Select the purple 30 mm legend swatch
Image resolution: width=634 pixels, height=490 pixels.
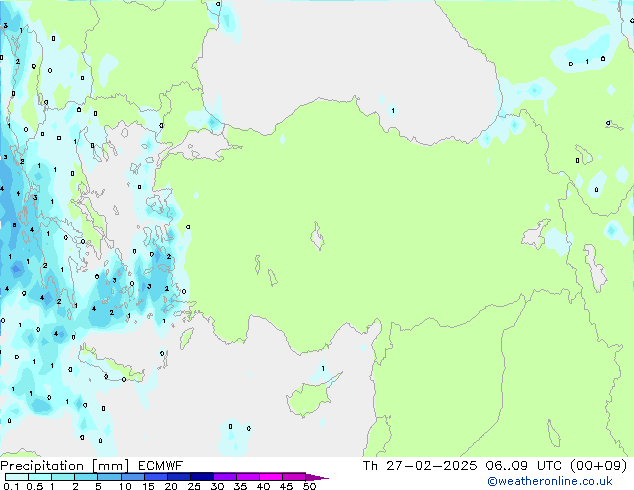224,476
